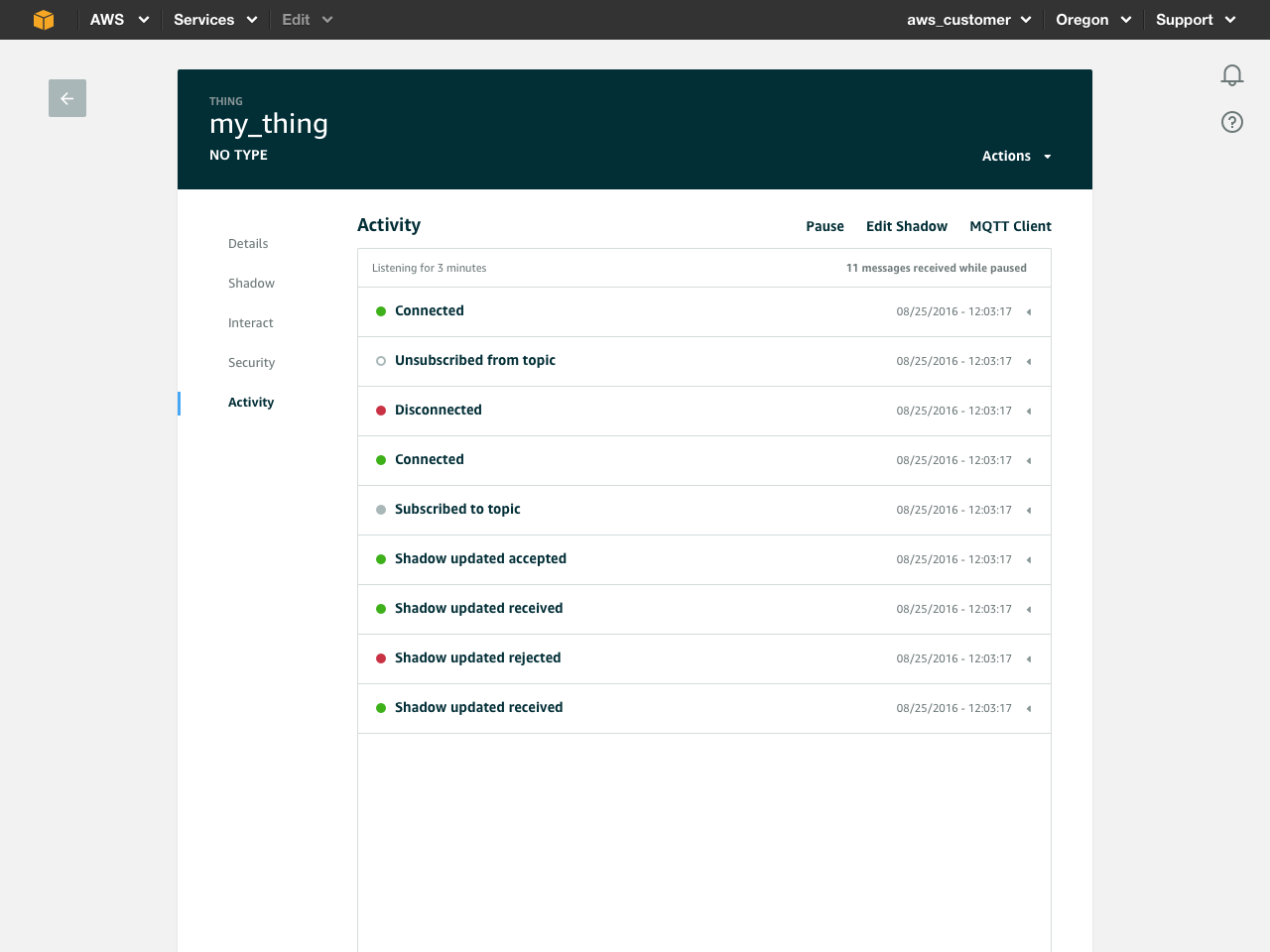The width and height of the screenshot is (1270, 952).
Task: Click the back arrow button
Action: click(67, 98)
